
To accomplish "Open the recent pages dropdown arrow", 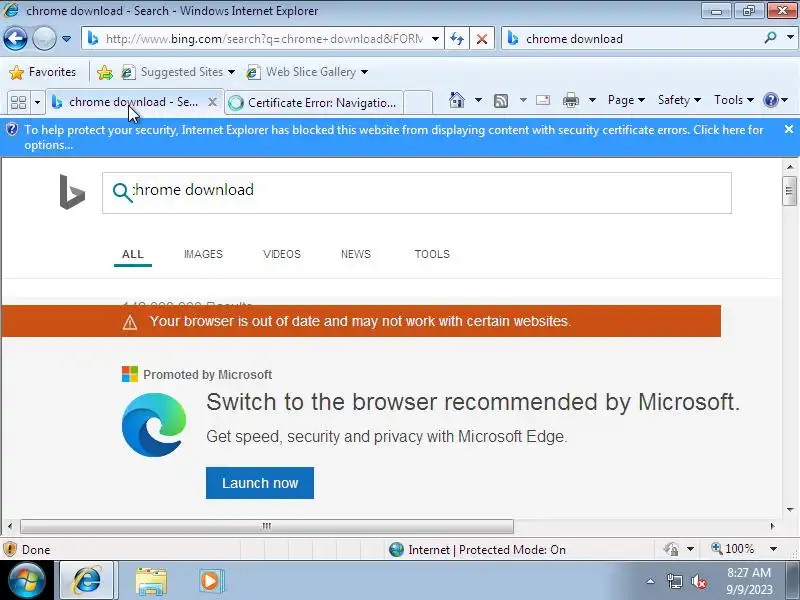I will pyautogui.click(x=66, y=39).
